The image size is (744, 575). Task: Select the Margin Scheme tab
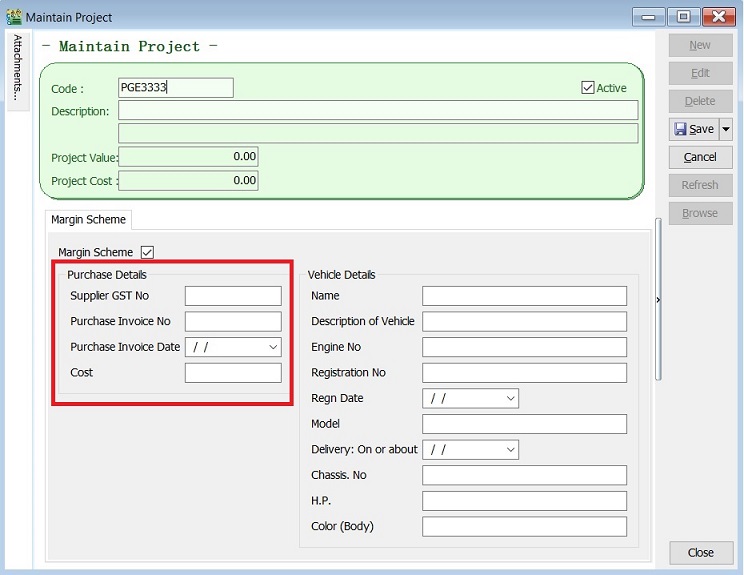(88, 220)
